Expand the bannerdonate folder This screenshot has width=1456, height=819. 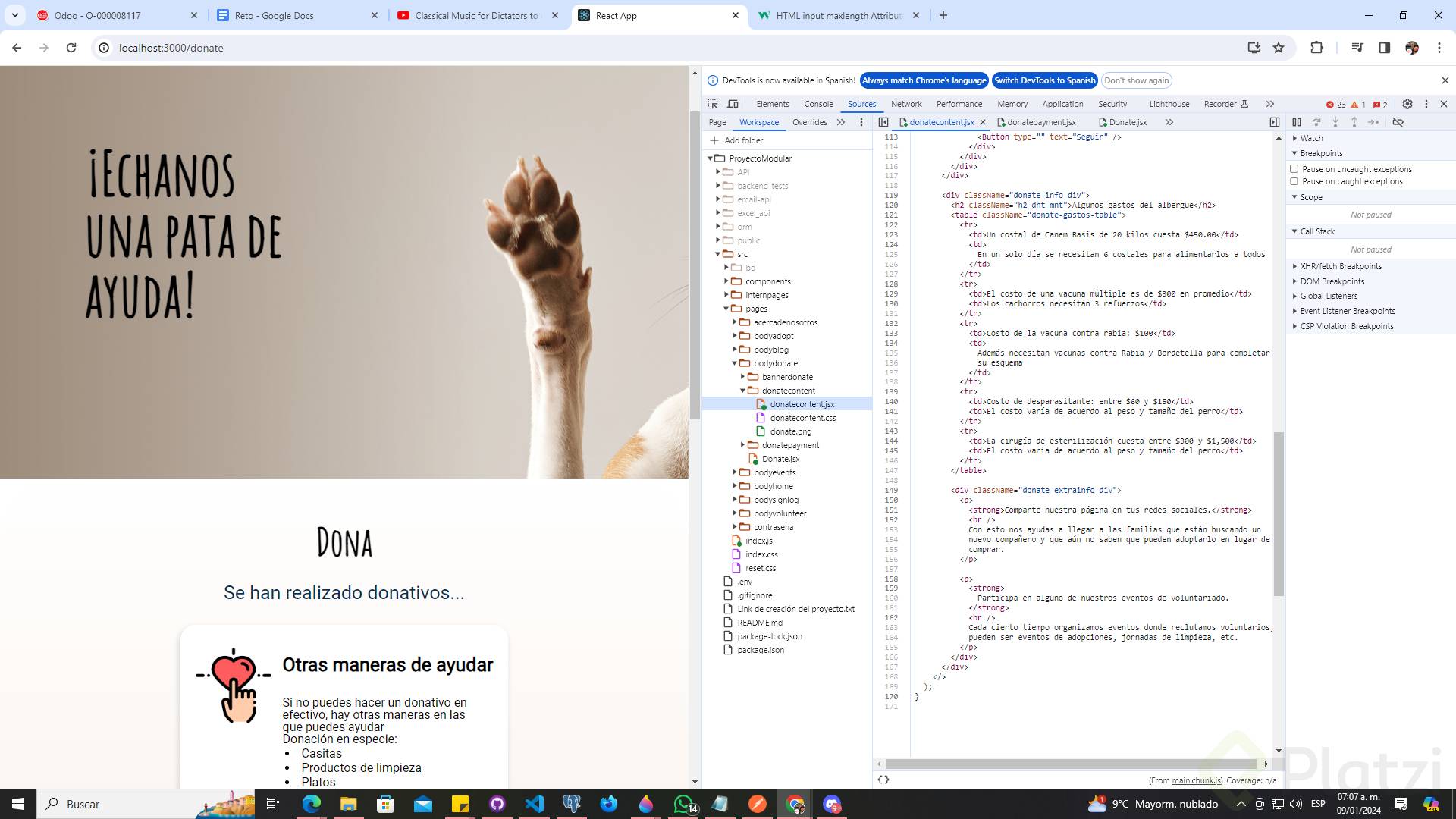[743, 377]
